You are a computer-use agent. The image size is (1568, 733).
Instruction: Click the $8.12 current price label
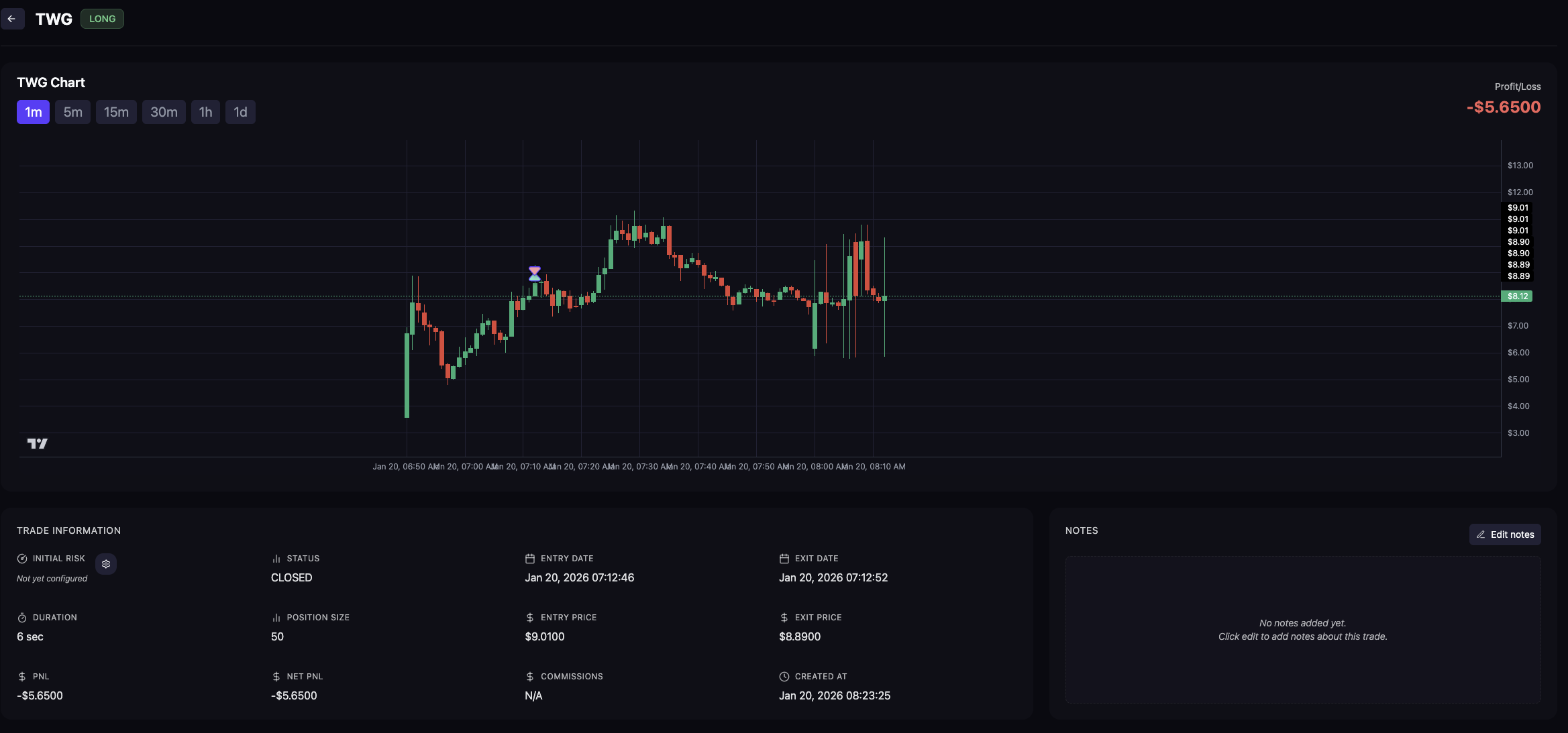1517,296
